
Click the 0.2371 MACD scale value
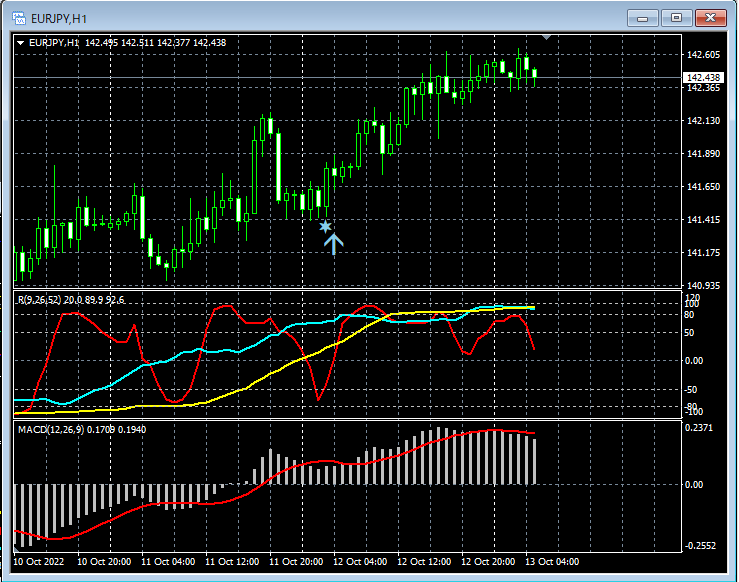(x=698, y=428)
